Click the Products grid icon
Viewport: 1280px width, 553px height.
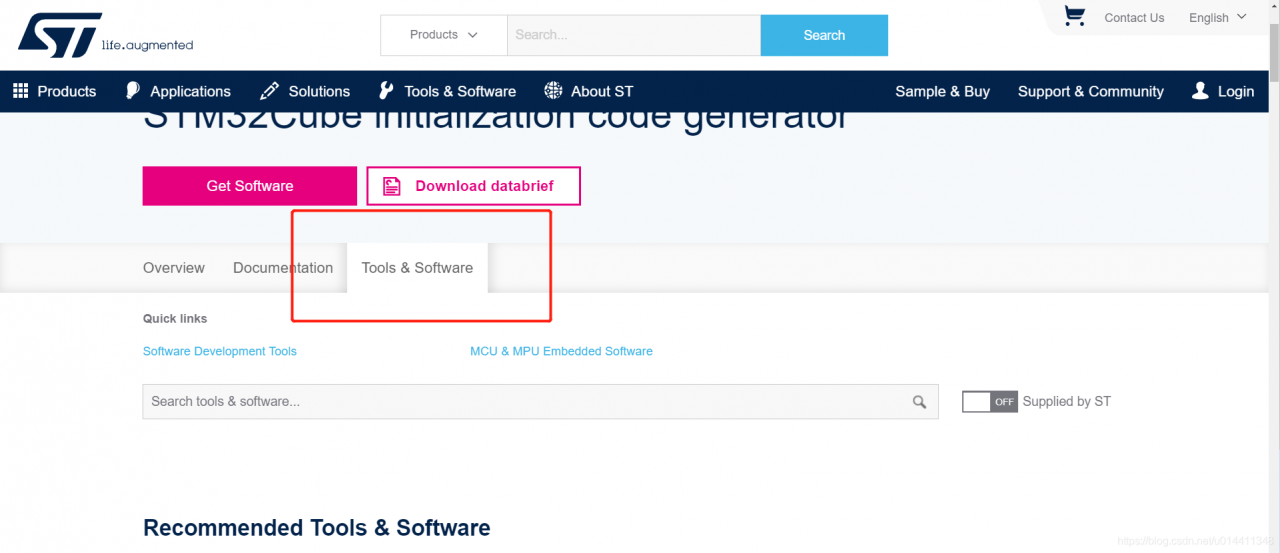(x=20, y=91)
